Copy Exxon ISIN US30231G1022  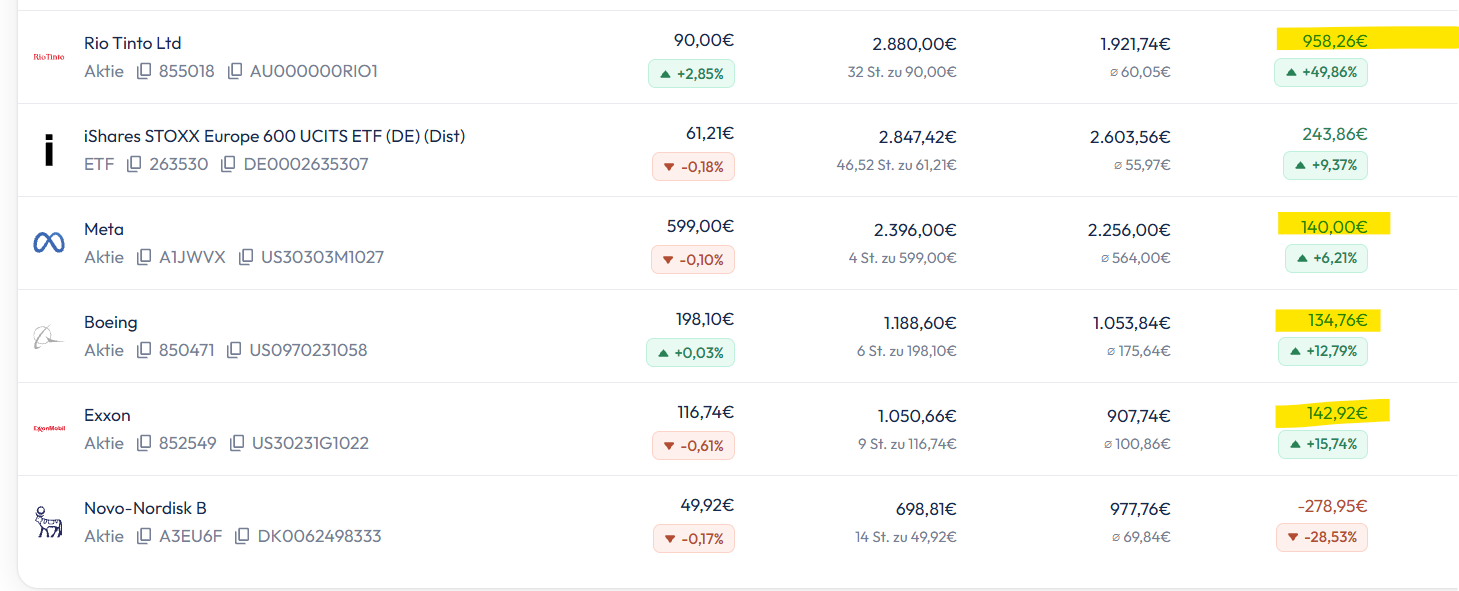237,444
